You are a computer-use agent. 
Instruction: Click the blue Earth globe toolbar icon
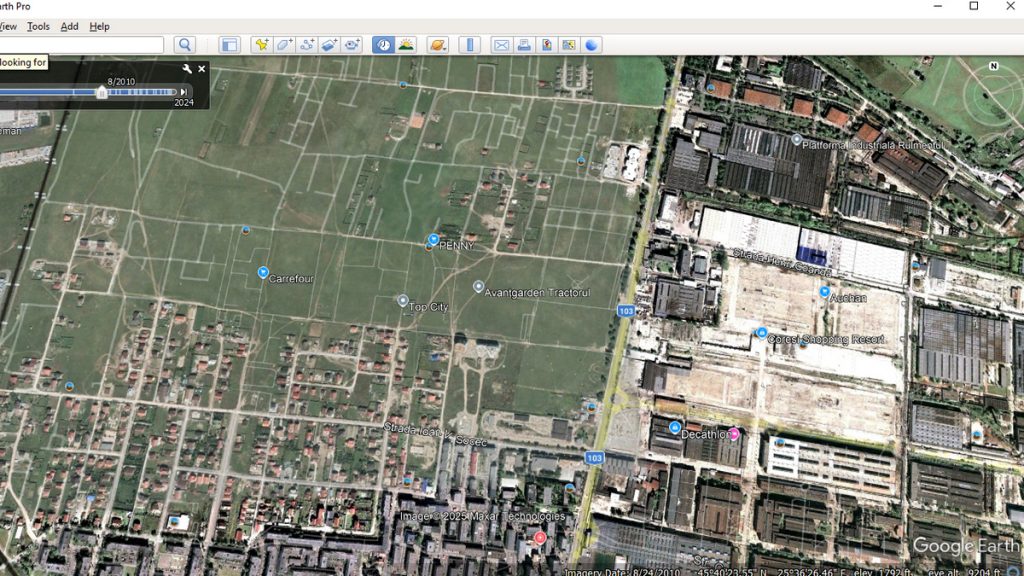click(592, 44)
